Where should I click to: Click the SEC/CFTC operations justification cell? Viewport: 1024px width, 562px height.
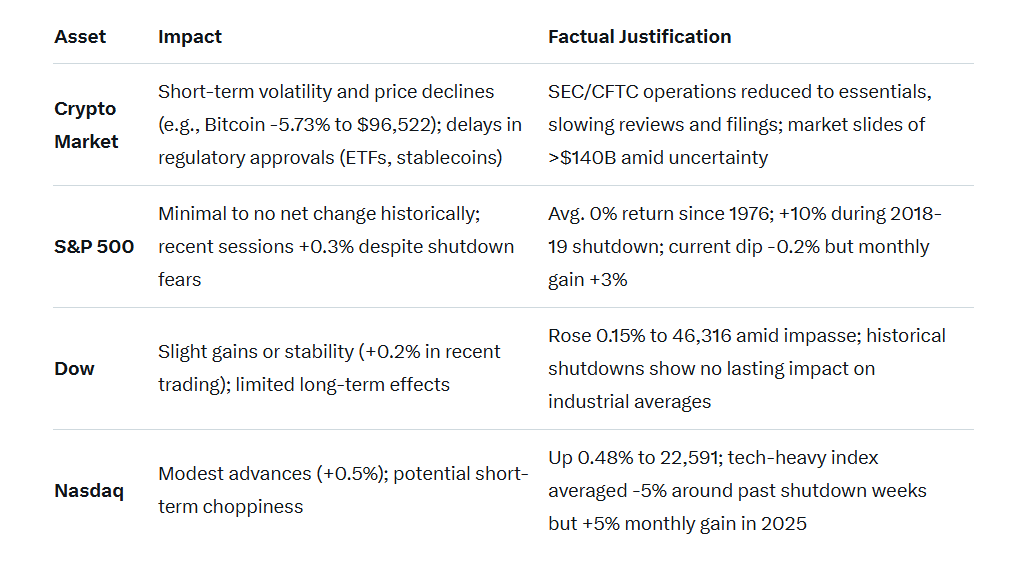[x=740, y=92]
